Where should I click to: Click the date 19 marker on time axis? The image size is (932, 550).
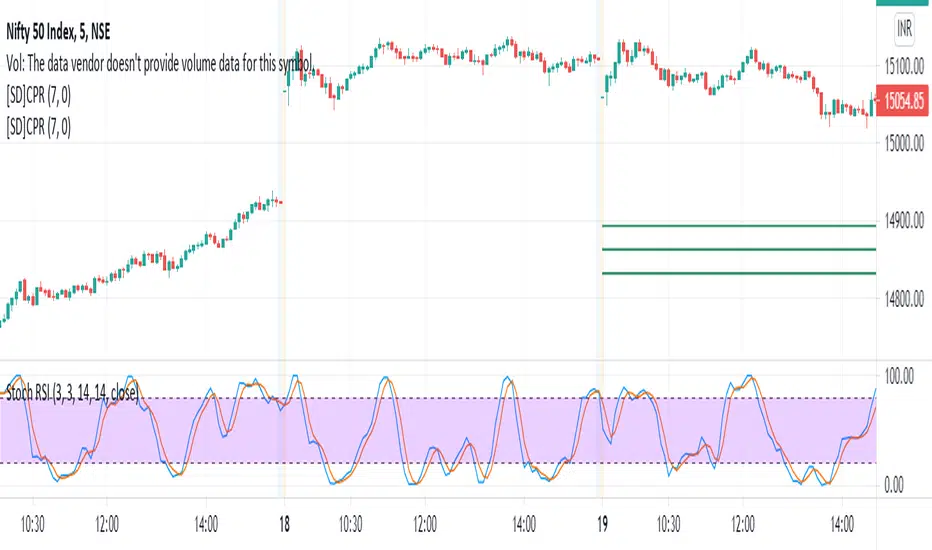601,521
